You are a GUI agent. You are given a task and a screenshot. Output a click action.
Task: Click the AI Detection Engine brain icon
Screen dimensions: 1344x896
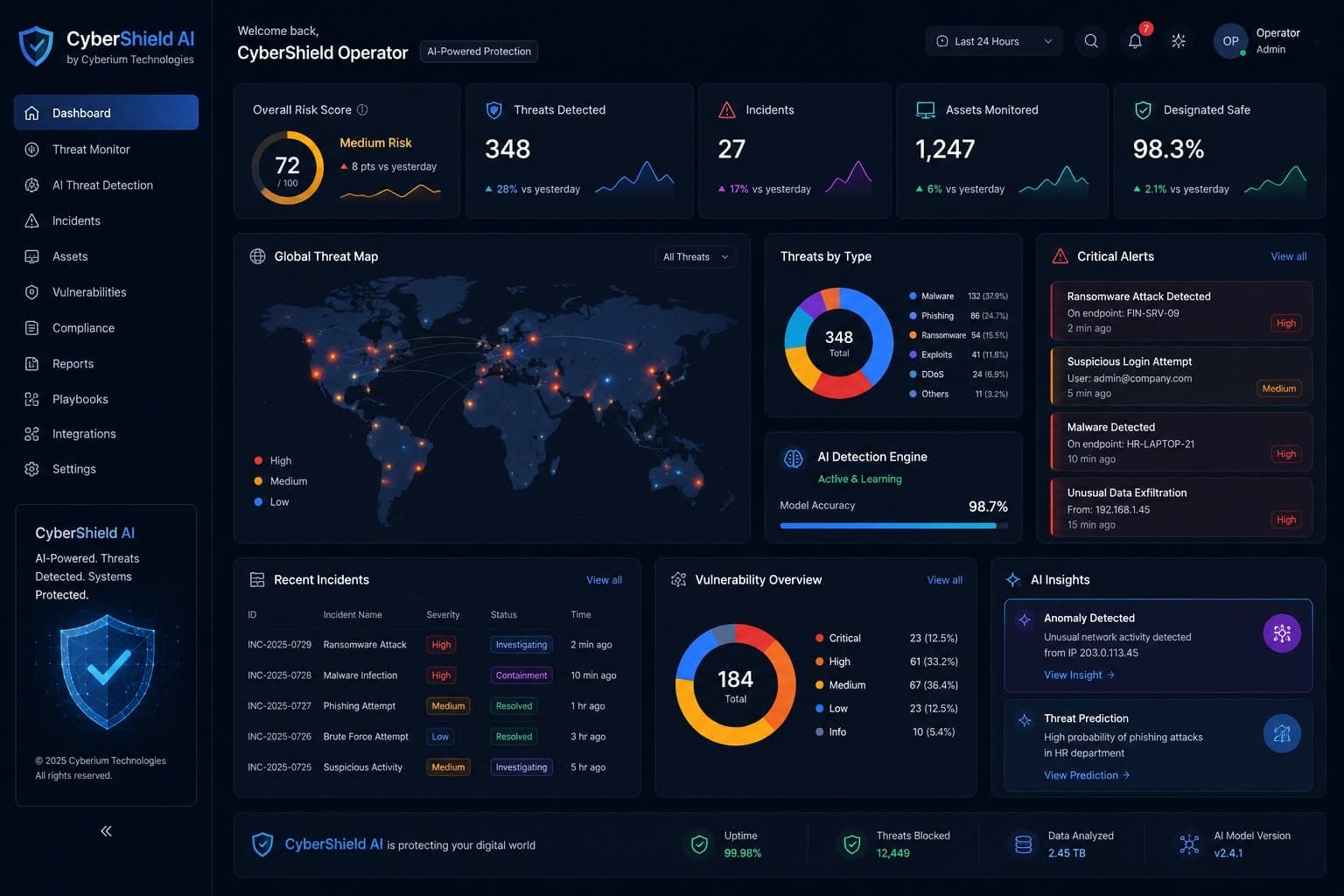(794, 459)
